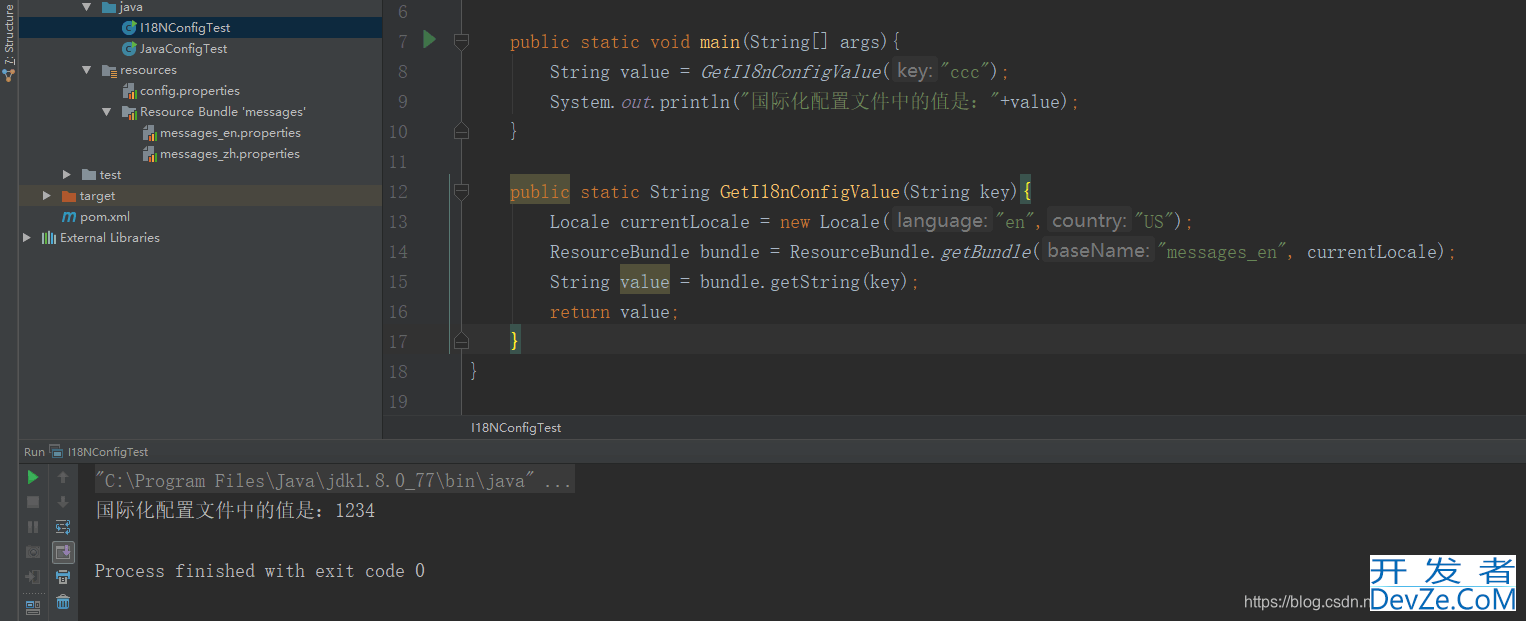The image size is (1526, 621).
Task: Click Resource Bundle 'messages' icon
Action: pos(129,112)
